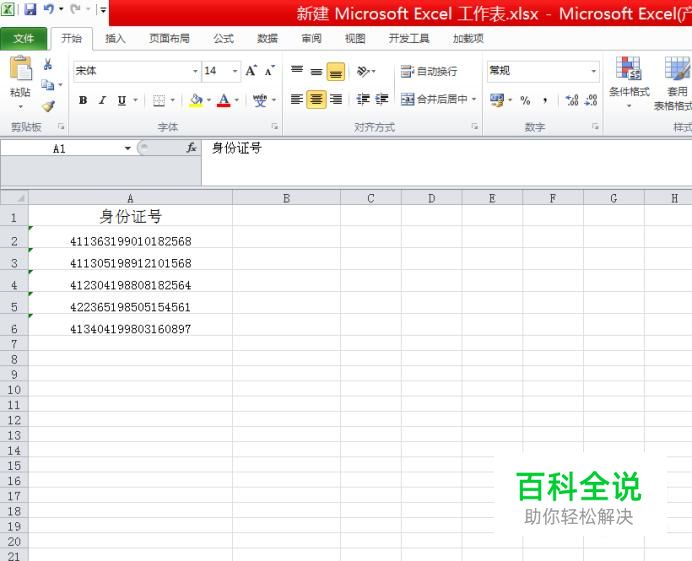
Task: Click the Percent Style icon
Action: [x=525, y=100]
